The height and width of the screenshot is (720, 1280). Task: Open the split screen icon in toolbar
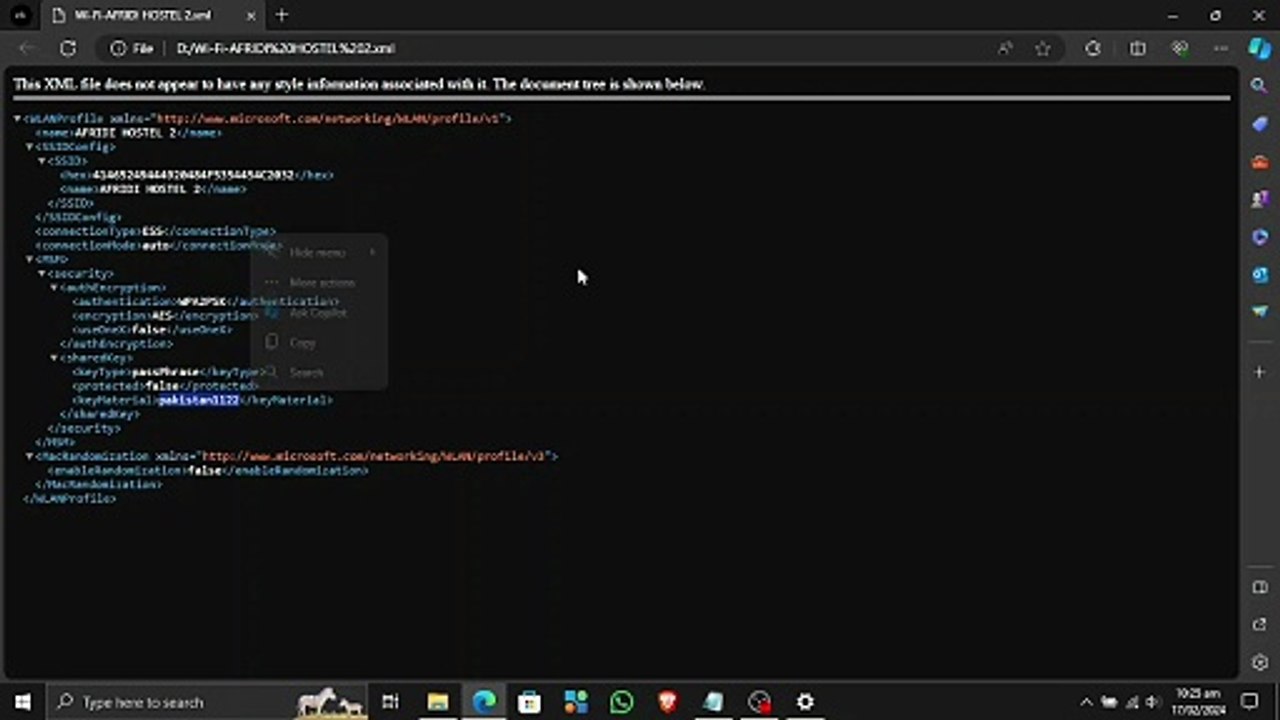click(x=1138, y=48)
